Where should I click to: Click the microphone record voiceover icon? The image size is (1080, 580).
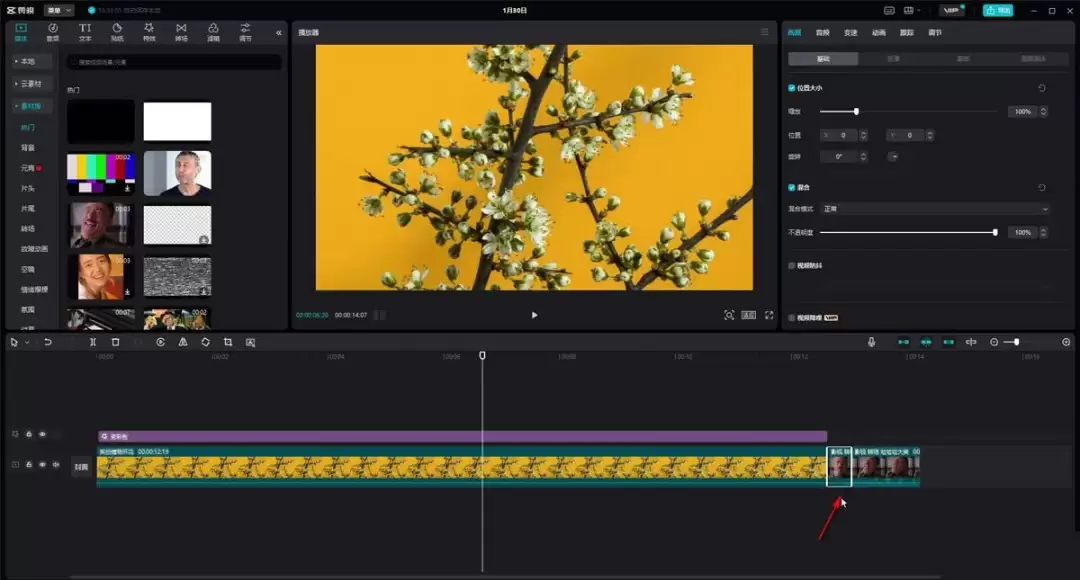pos(871,342)
